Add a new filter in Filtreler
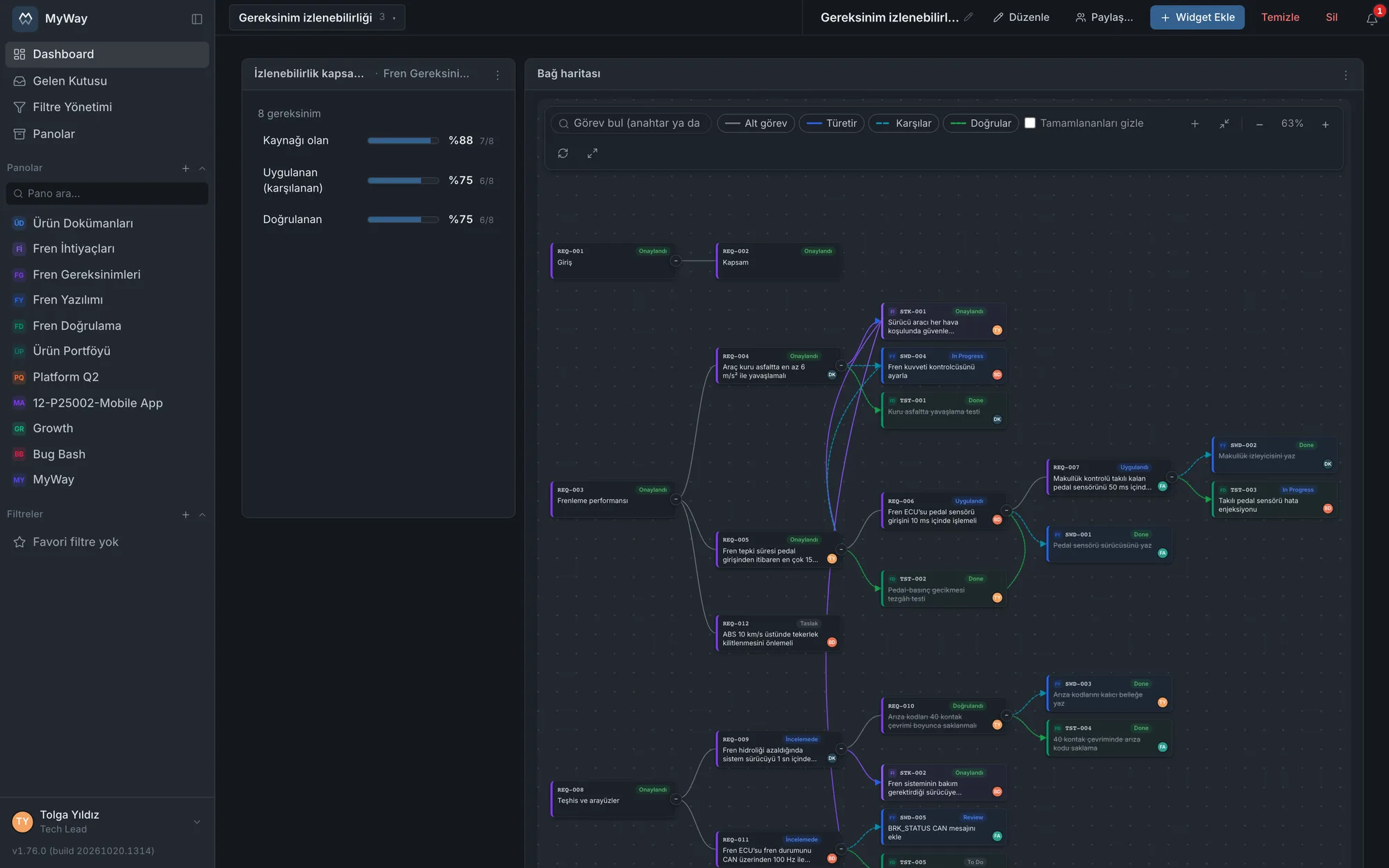Viewport: 1389px width, 868px height. 185,515
